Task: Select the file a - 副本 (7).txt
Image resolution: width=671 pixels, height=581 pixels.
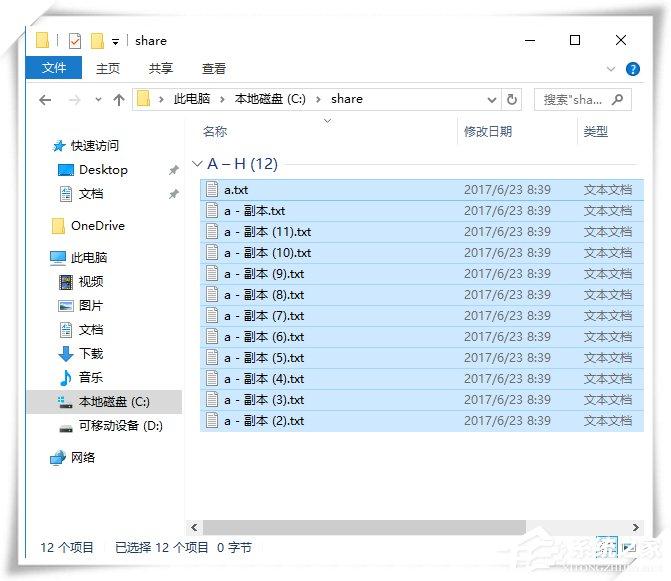Action: [422, 316]
